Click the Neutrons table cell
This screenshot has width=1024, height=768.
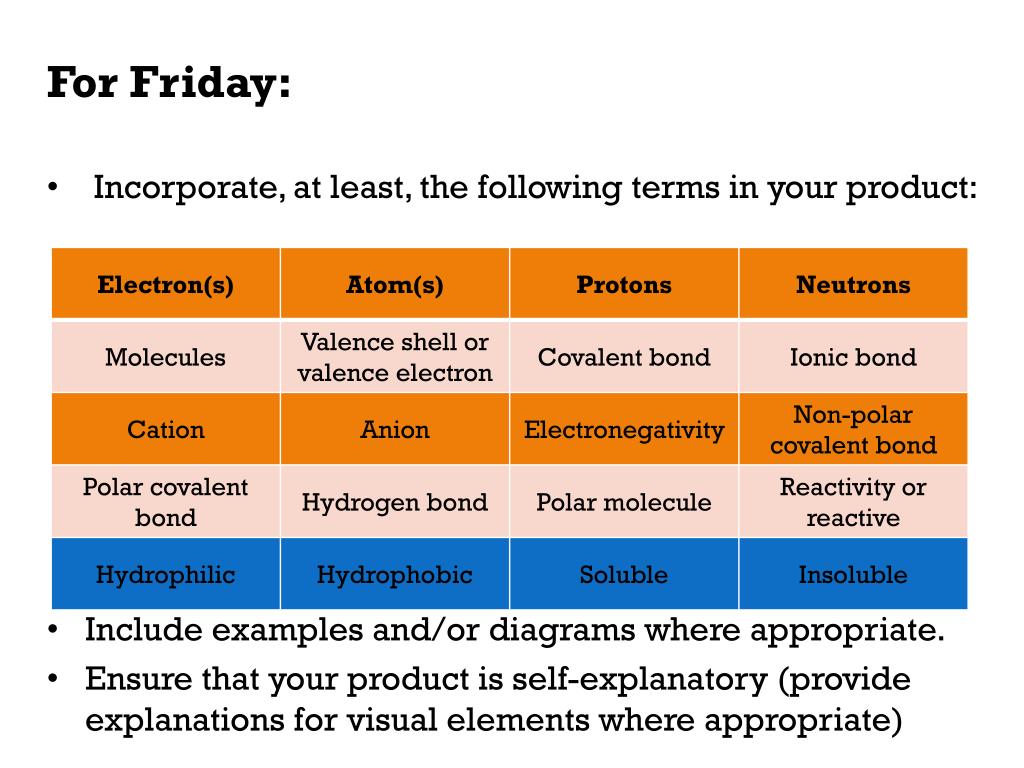[x=854, y=284]
